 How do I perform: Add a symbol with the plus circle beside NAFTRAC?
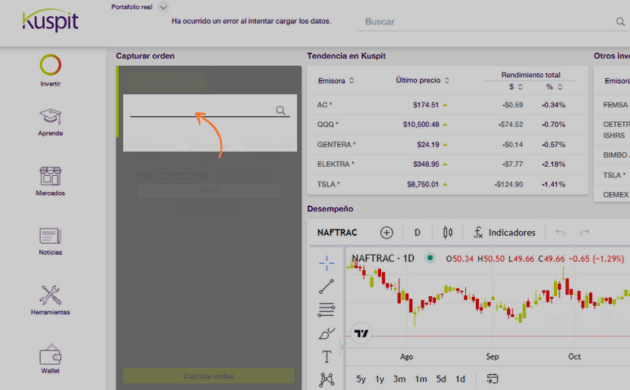pyautogui.click(x=387, y=233)
